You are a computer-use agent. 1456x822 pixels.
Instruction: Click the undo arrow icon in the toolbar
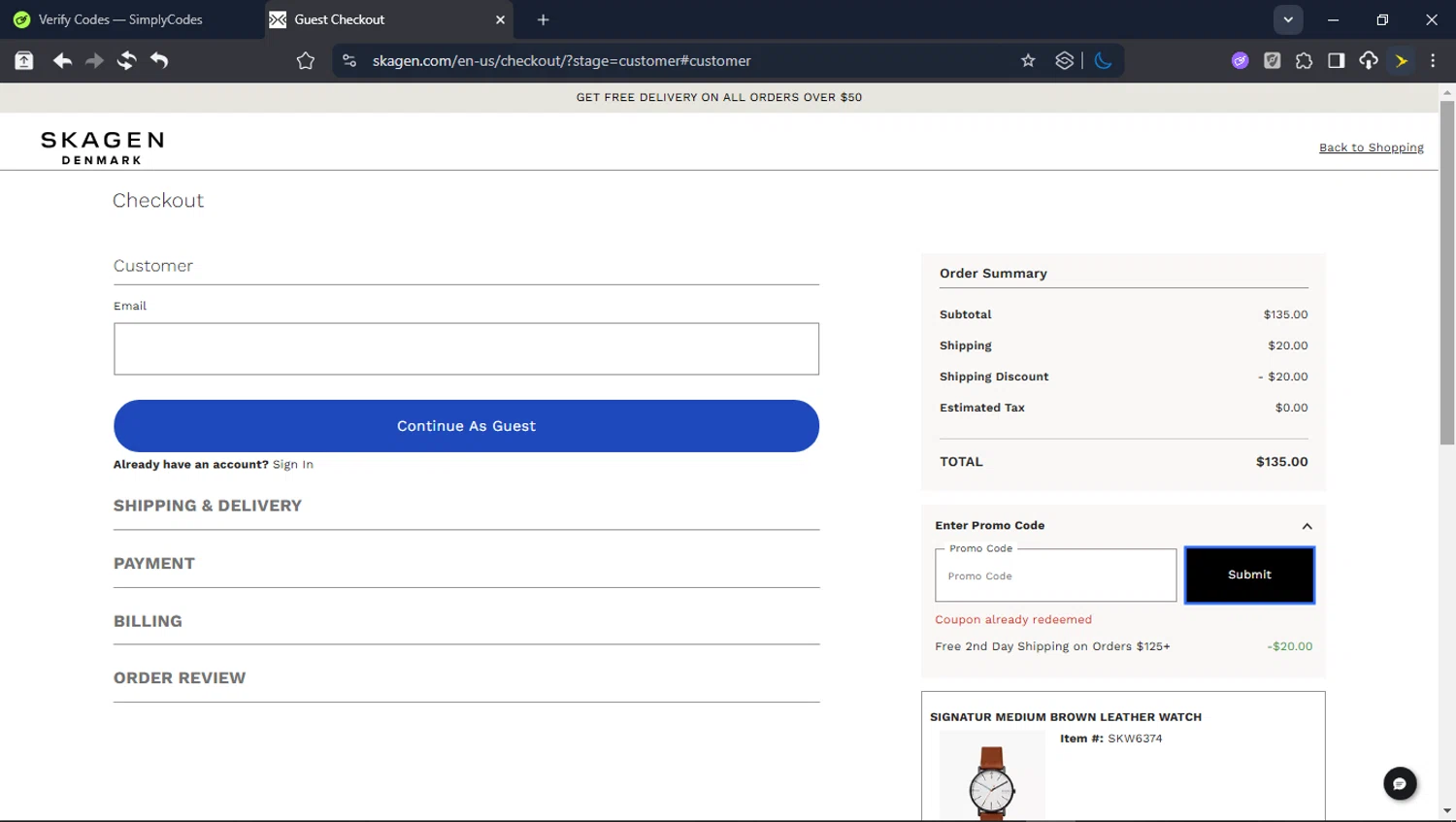[159, 60]
